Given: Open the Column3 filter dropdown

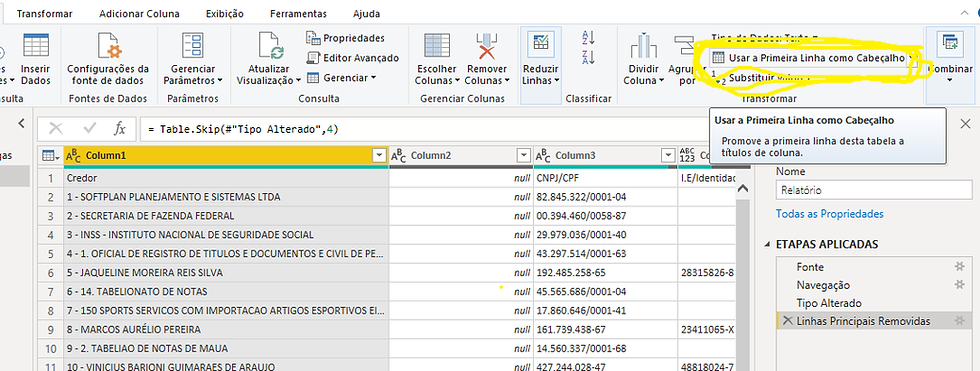Looking at the screenshot, I should point(669,156).
